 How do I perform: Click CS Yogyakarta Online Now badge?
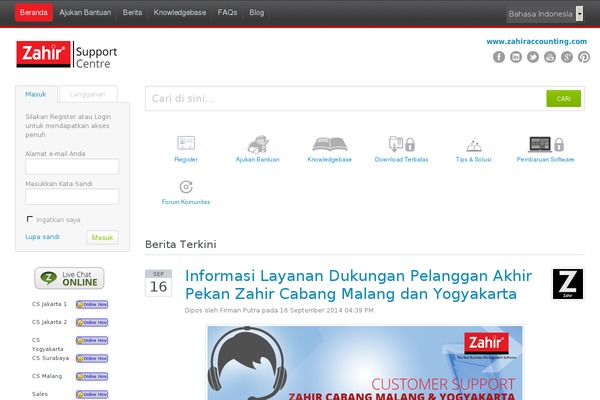coord(92,340)
